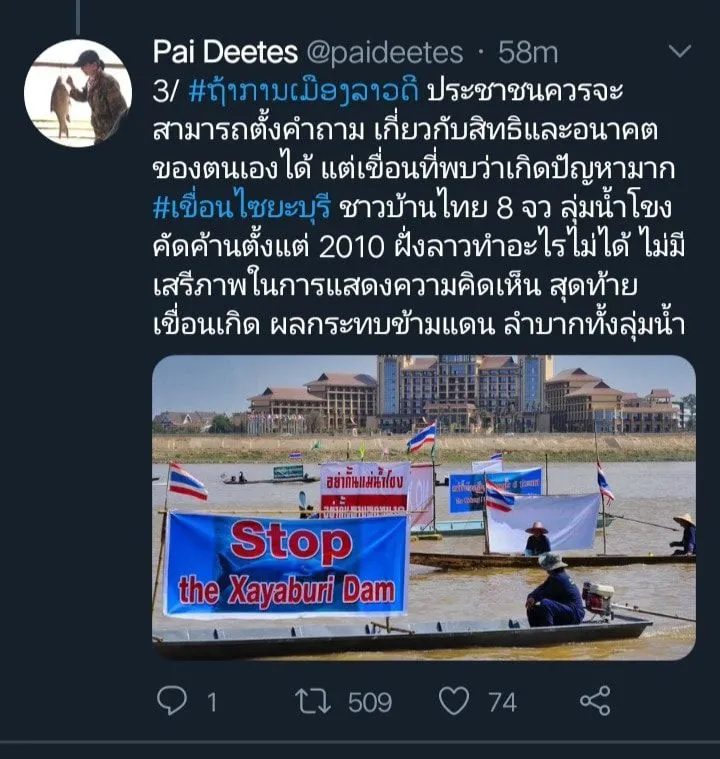Expand the tweet options chevron

[679, 51]
